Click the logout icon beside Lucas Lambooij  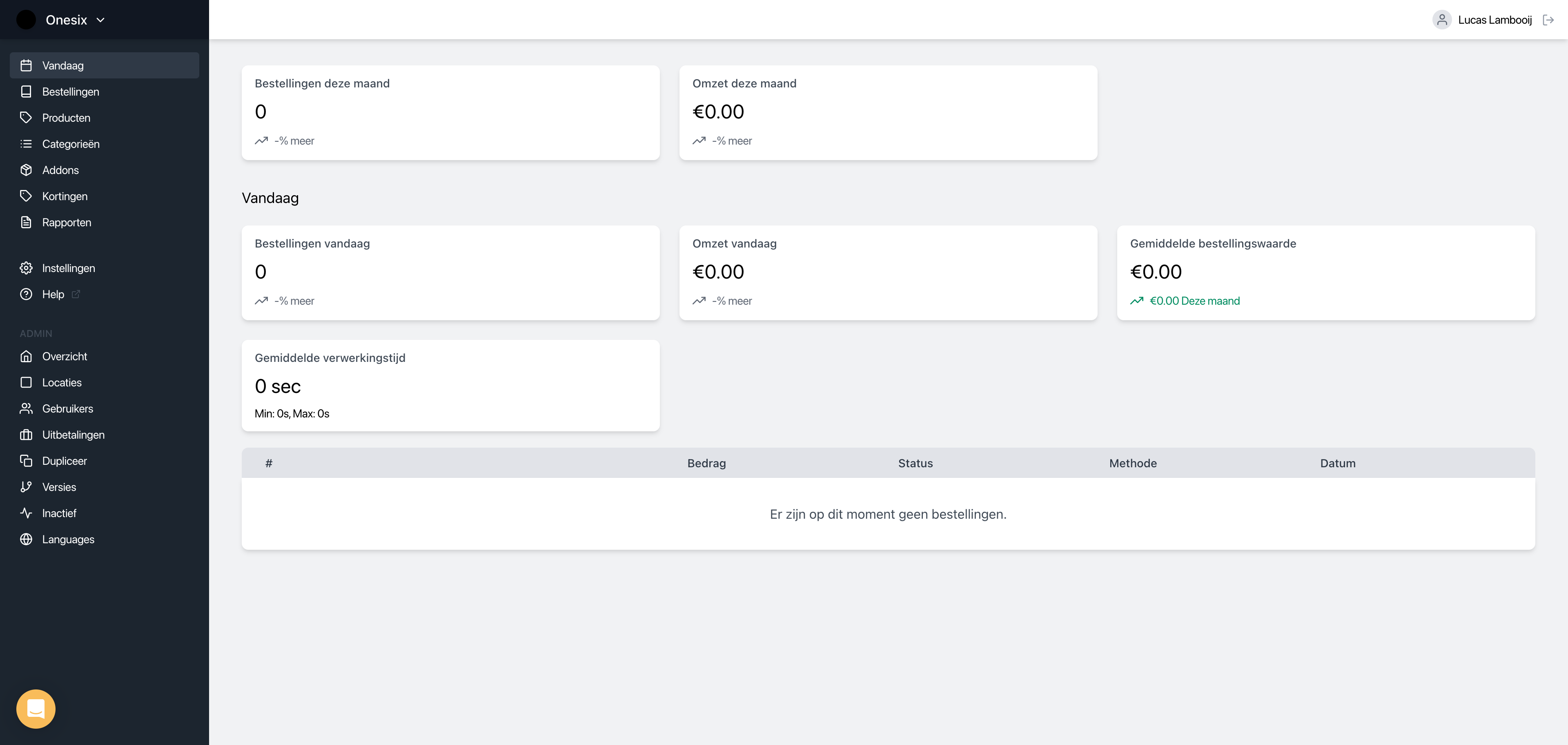(x=1548, y=20)
